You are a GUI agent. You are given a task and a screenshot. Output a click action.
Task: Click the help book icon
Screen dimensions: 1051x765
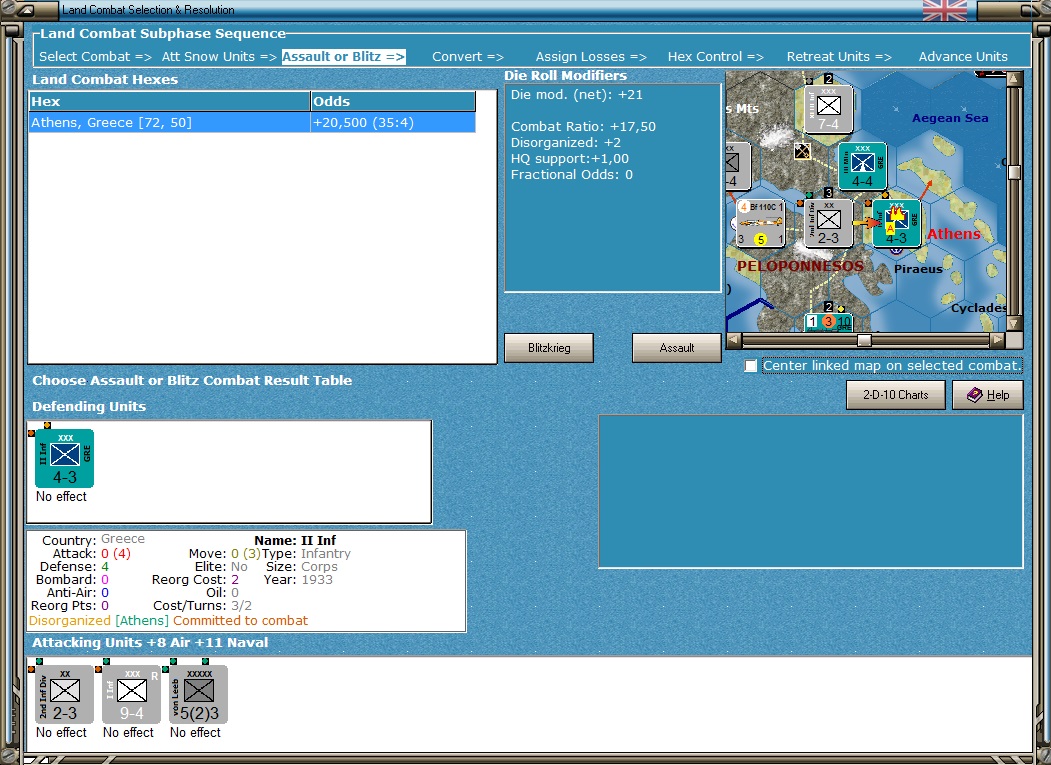click(975, 395)
